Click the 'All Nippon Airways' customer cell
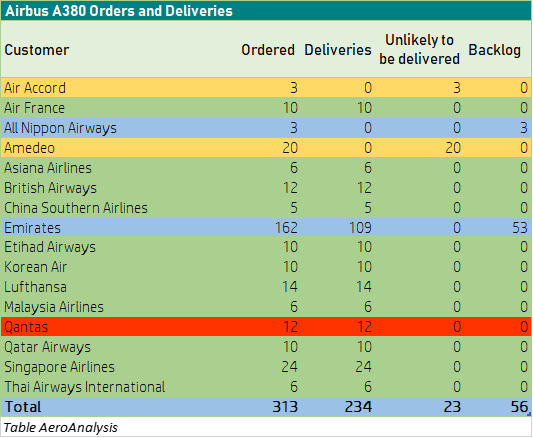This screenshot has height=438, width=533. [x=60, y=128]
